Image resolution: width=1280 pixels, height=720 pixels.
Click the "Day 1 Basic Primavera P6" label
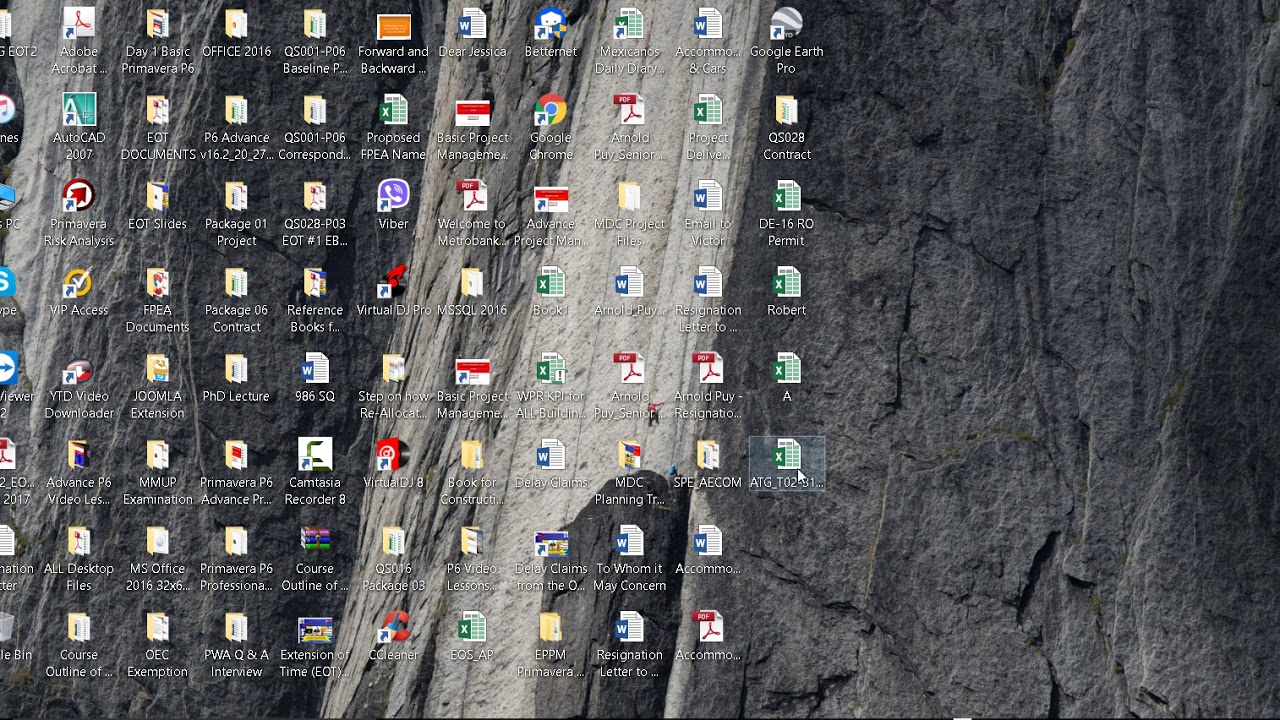(x=157, y=60)
